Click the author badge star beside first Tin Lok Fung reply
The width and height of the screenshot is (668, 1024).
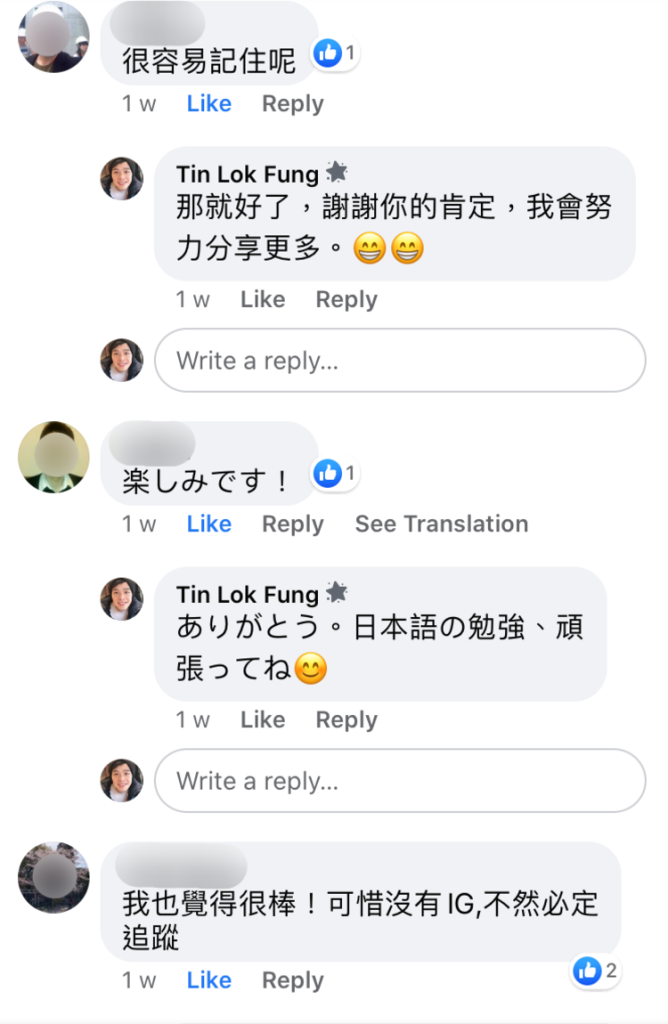(x=337, y=174)
